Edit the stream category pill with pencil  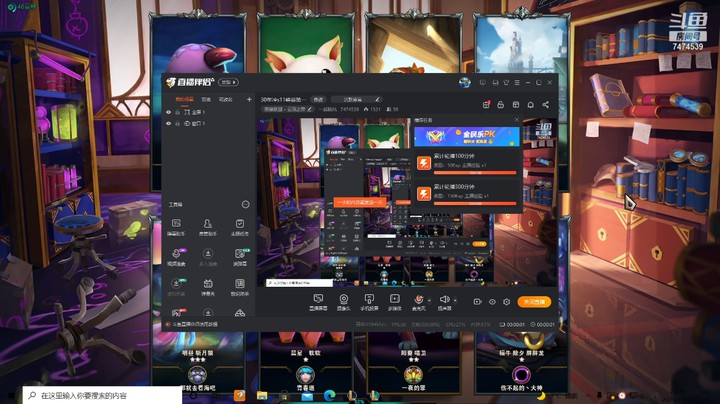[x=286, y=109]
